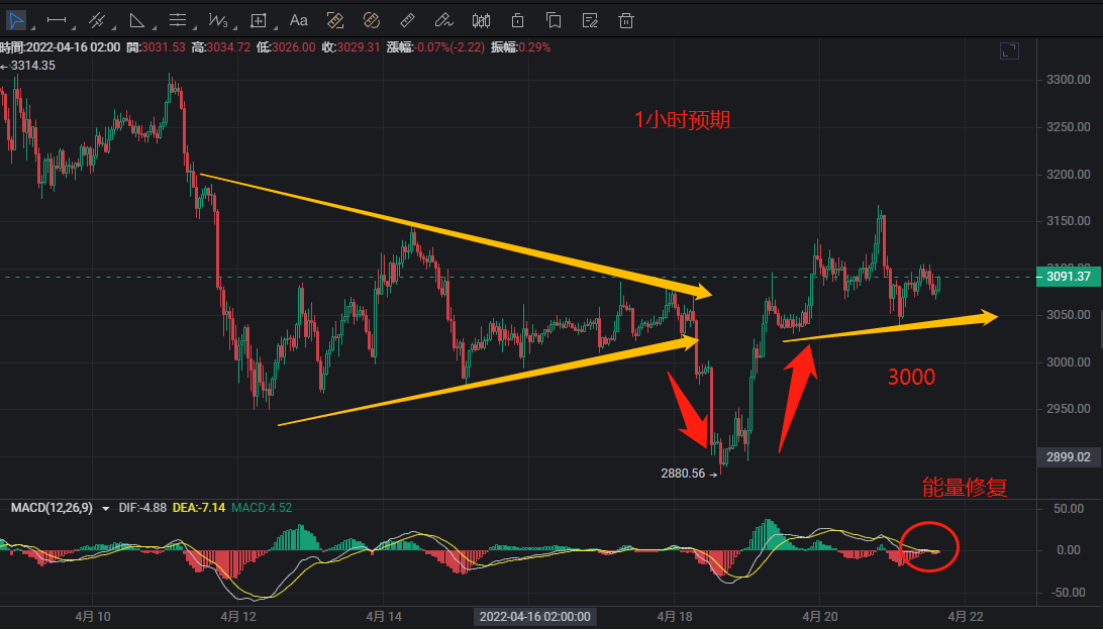Click the vertical scrollbar on right edge
Image resolution: width=1103 pixels, height=630 pixels.
1101,330
